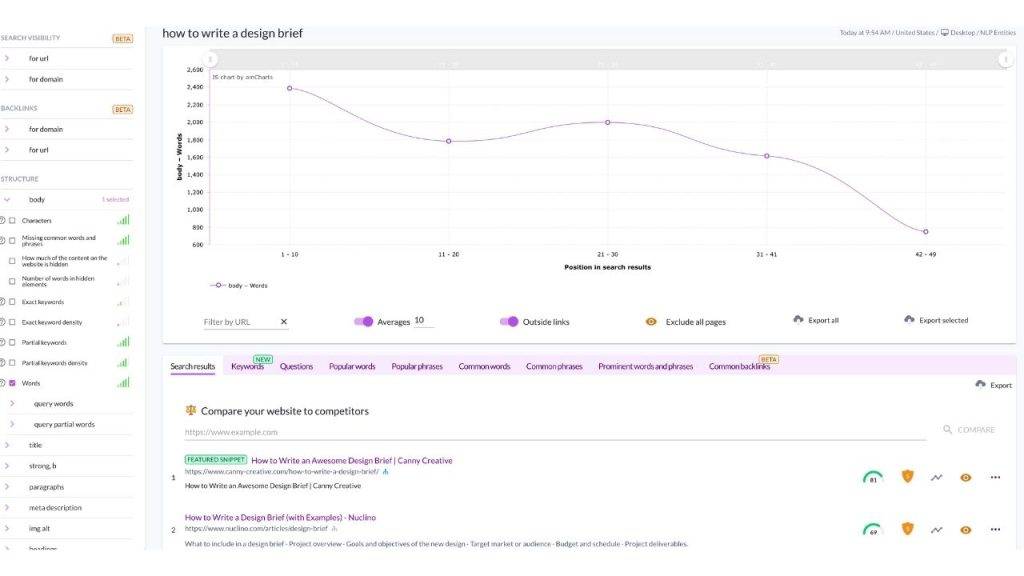The height and width of the screenshot is (576, 1024).
Task: Open the Common words tab
Action: (x=484, y=366)
